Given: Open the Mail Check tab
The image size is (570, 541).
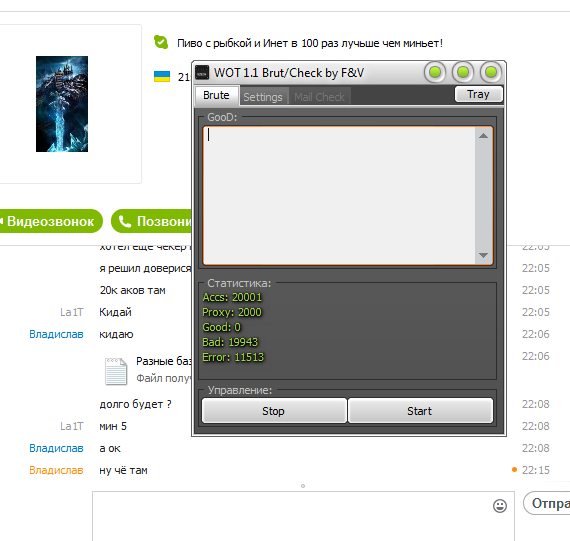Looking at the screenshot, I should click(319, 97).
